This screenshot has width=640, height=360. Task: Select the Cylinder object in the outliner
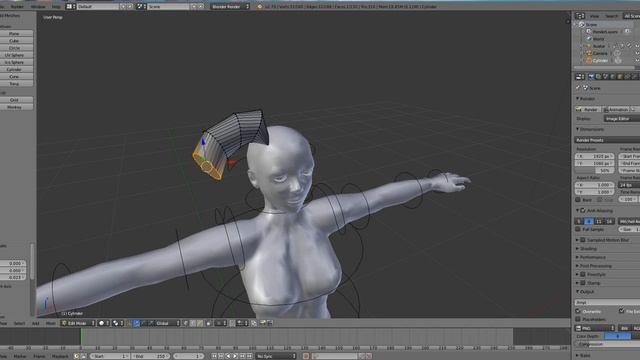[600, 60]
